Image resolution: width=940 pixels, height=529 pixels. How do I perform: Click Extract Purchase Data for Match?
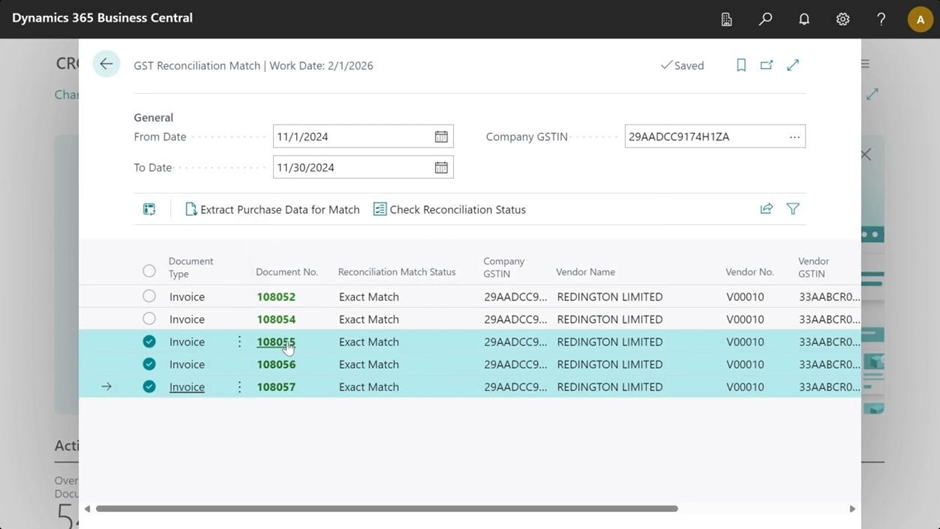coord(272,210)
